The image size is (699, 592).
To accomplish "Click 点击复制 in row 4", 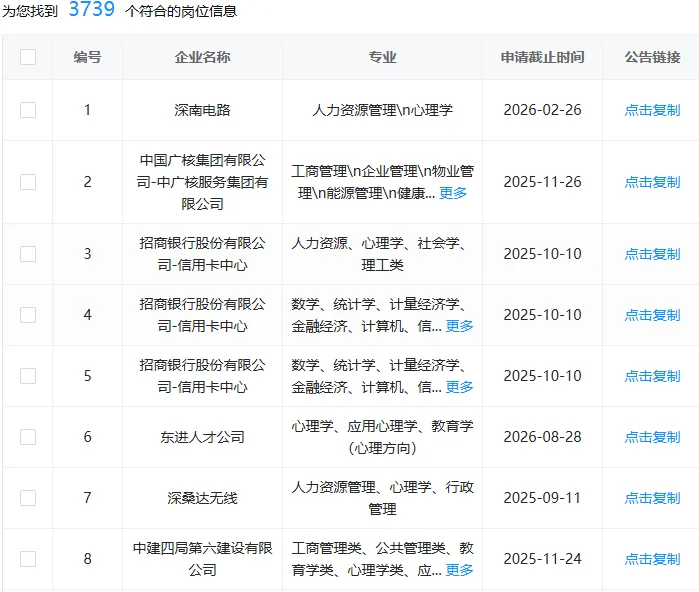I will click(652, 315).
